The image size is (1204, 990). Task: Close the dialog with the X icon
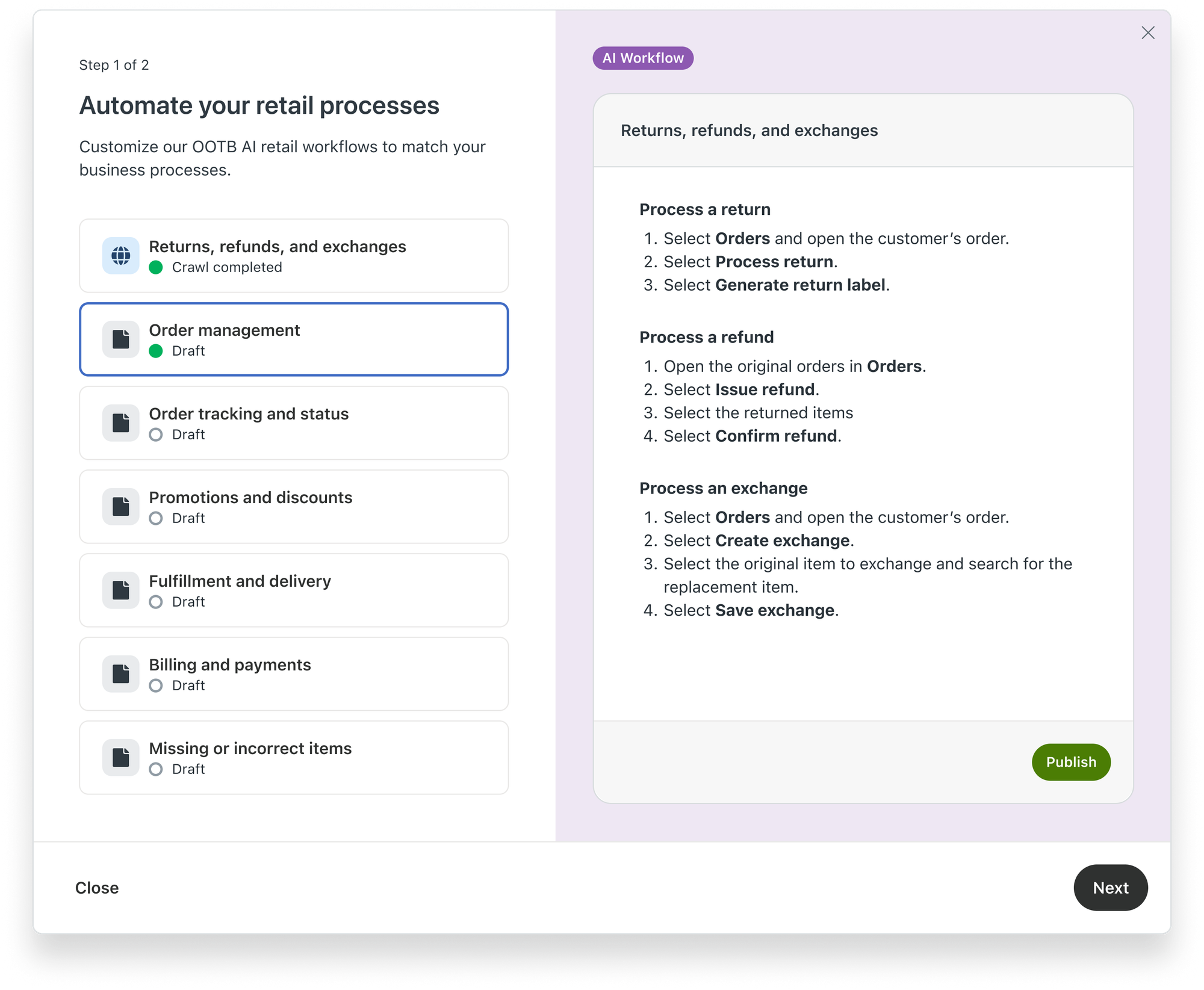[x=1148, y=32]
